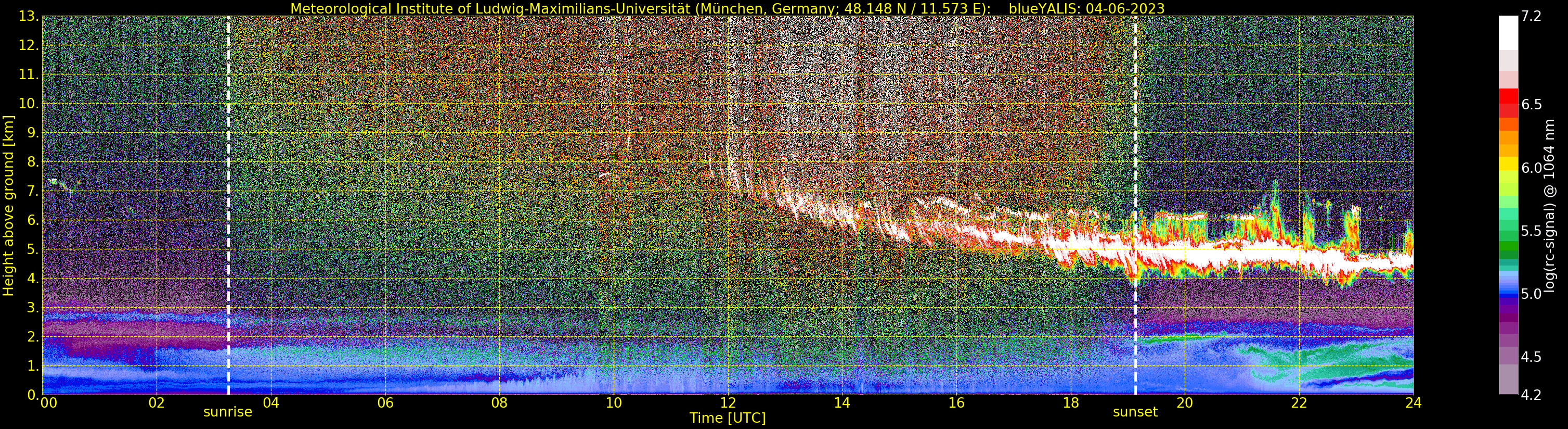
Task: Click the height axis tick label '2.'
Action: (x=33, y=337)
